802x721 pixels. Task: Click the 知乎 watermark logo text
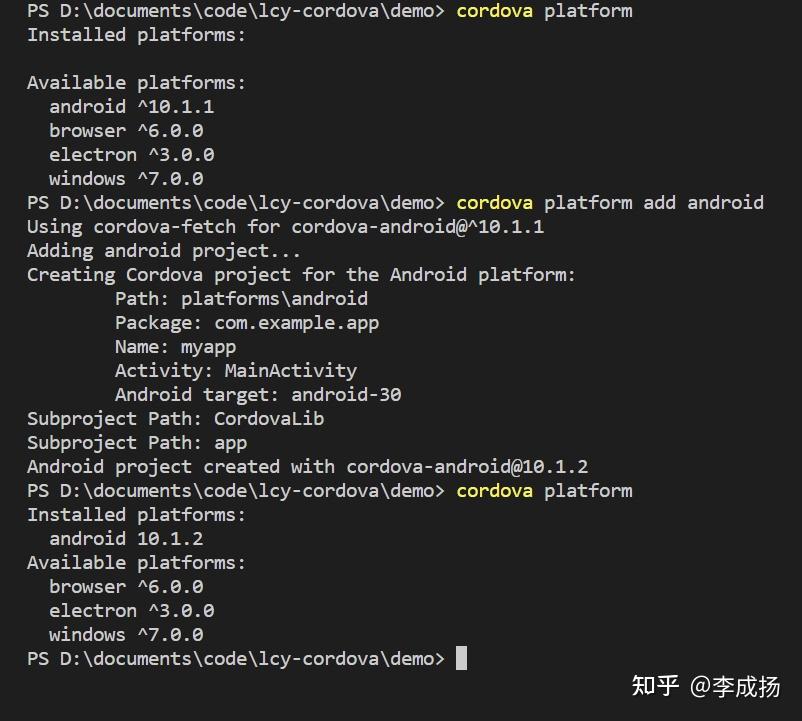click(655, 686)
